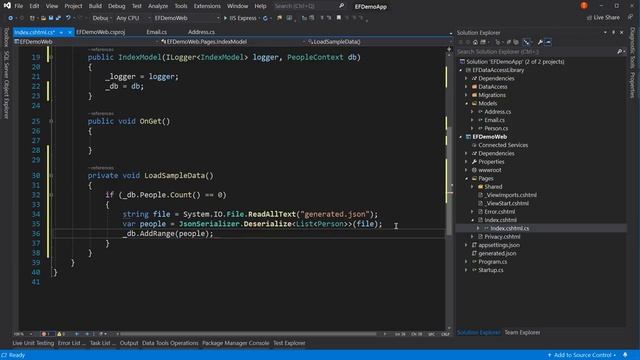
Task: Click the Open File toolbar icon
Action: click(x=43, y=18)
